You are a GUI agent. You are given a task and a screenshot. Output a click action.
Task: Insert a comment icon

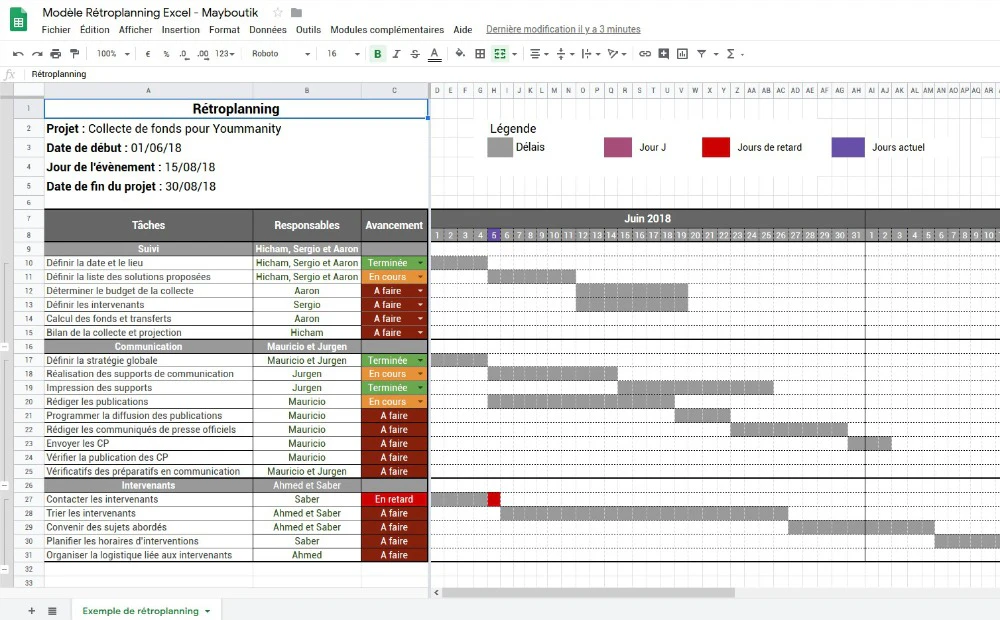pos(664,54)
